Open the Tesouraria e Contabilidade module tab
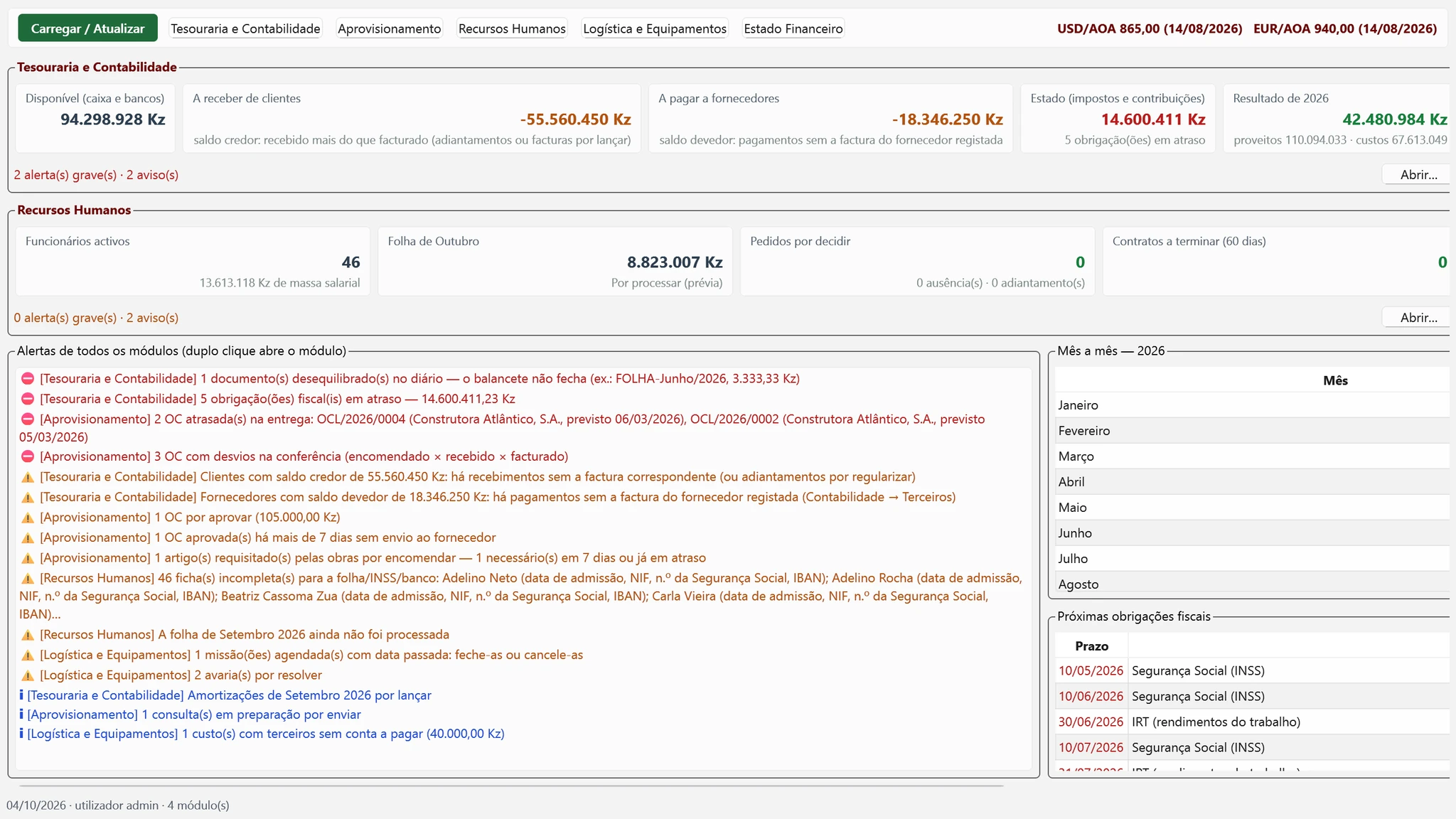Viewport: 1456px width, 819px height. point(246,28)
